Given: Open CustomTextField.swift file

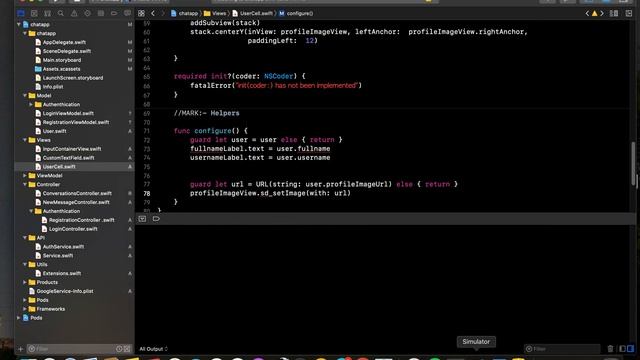Looking at the screenshot, I should coord(68,158).
